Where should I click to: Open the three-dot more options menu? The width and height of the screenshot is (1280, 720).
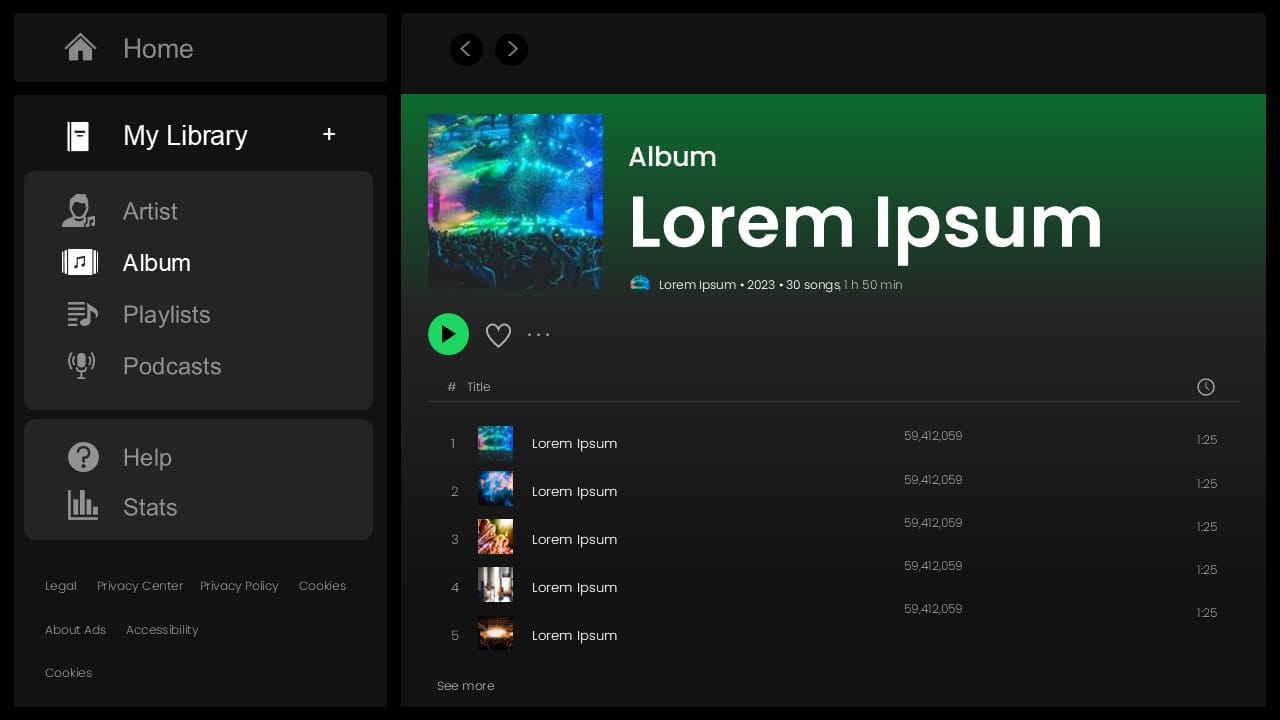point(538,334)
